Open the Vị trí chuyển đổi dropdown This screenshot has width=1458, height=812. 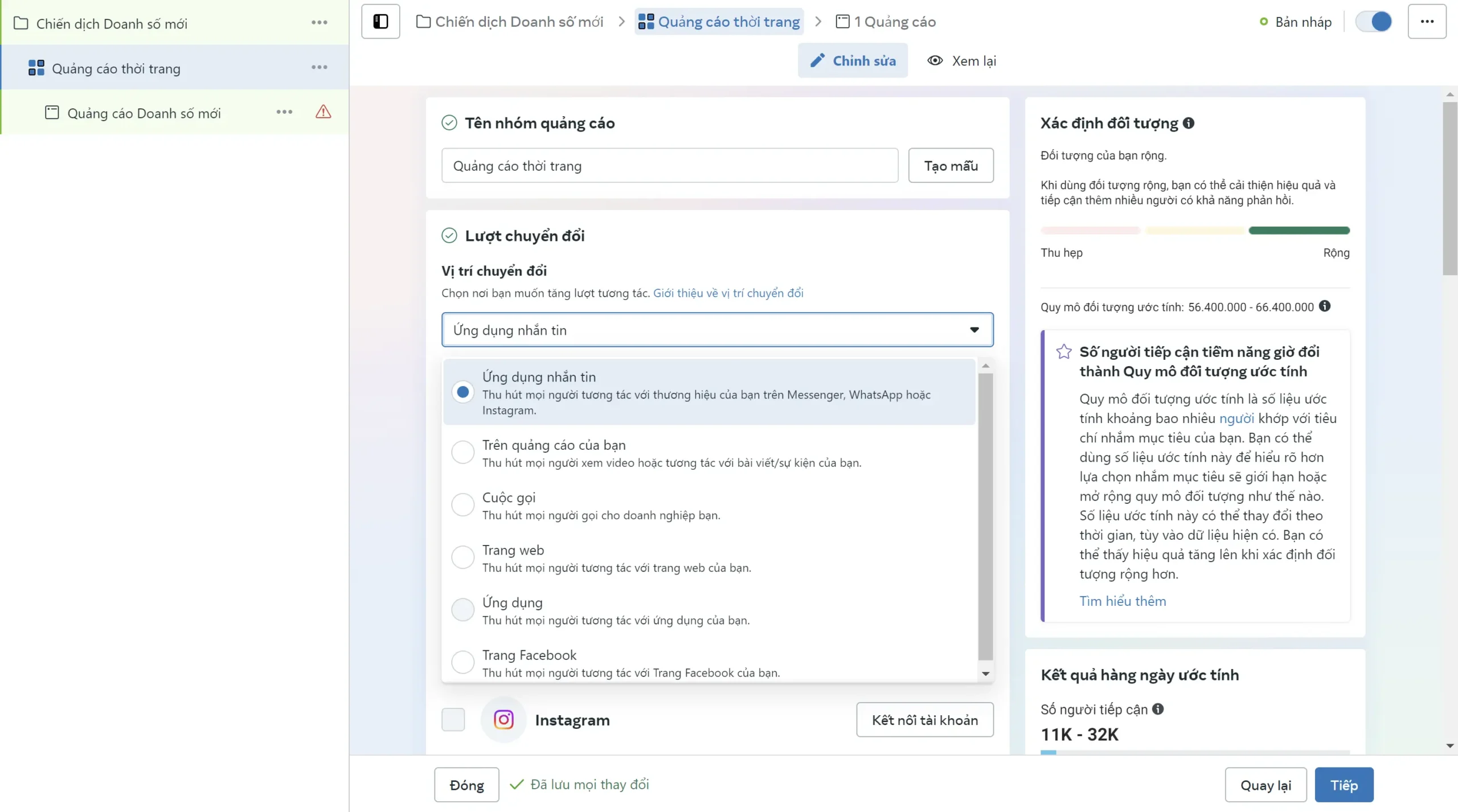(717, 330)
